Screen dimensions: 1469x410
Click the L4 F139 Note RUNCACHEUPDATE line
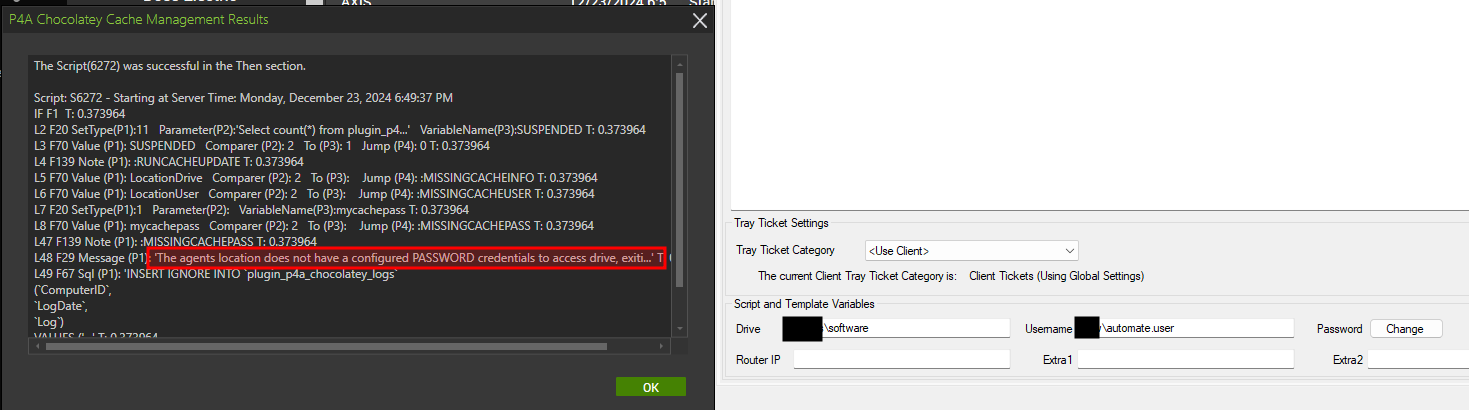point(169,162)
